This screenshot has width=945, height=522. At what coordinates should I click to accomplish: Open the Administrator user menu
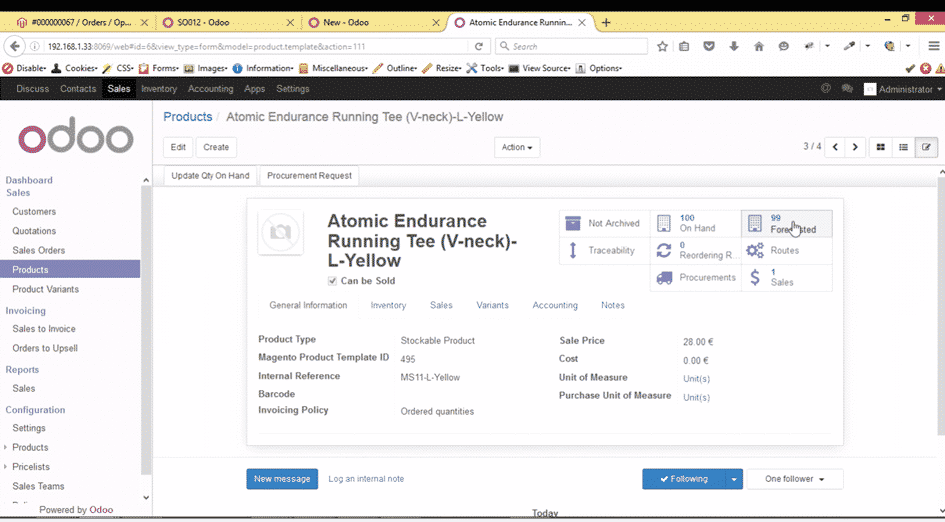coord(903,89)
